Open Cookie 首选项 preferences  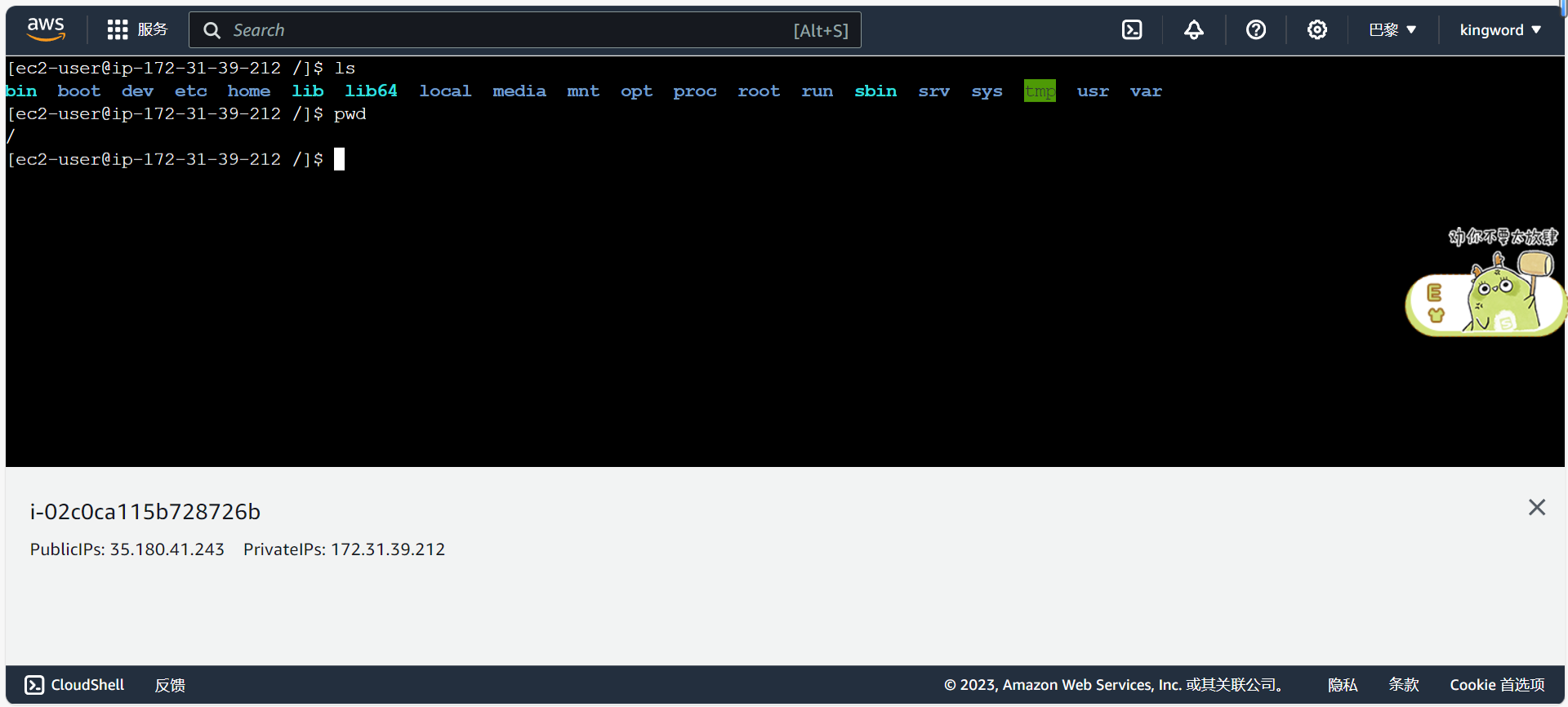1497,685
